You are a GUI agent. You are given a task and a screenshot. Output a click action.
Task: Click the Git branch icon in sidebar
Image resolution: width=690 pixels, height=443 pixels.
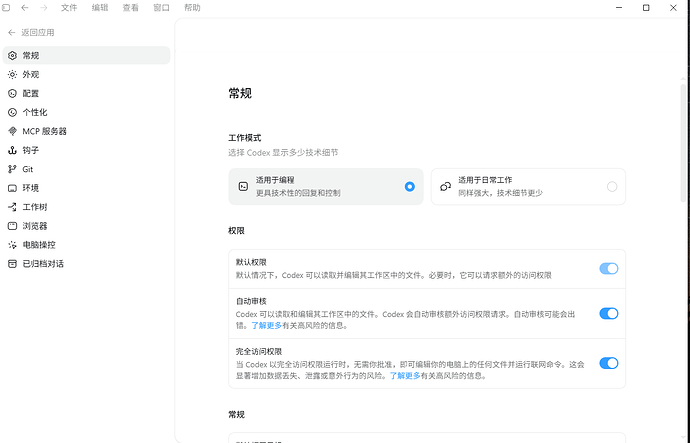coord(12,169)
